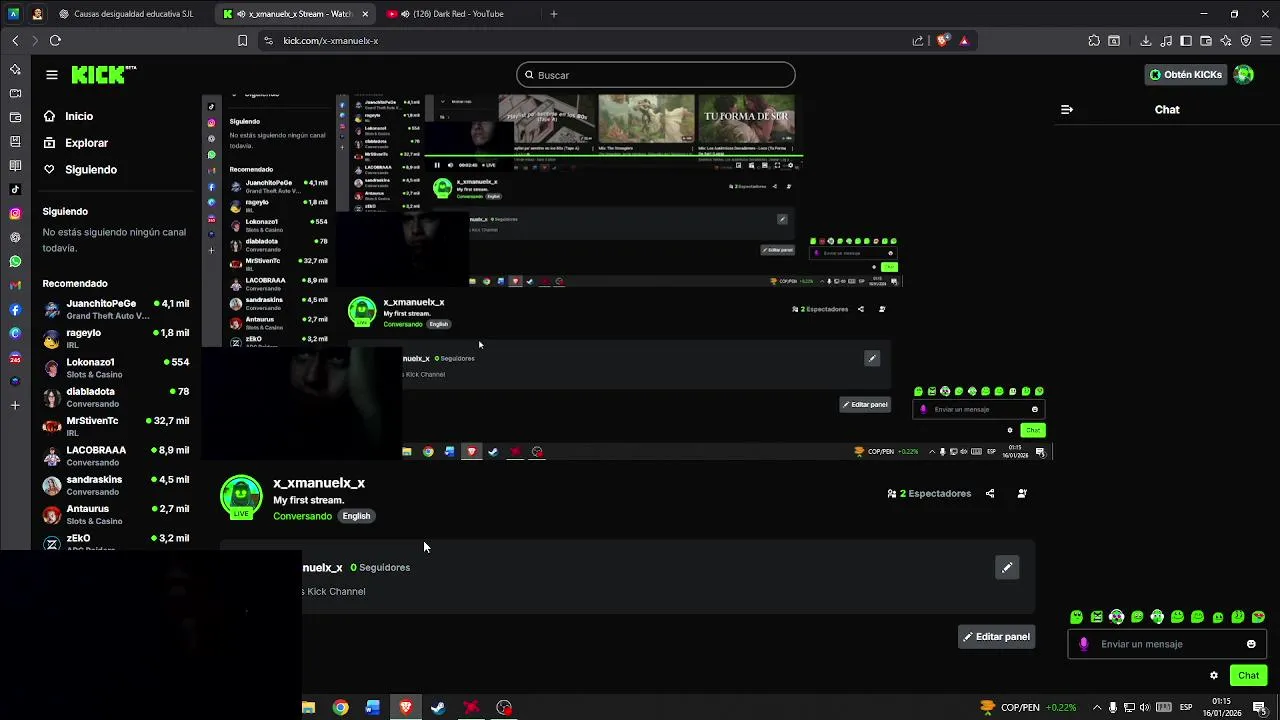Open Steam from Windows taskbar
The image size is (1280, 720).
coord(438,707)
